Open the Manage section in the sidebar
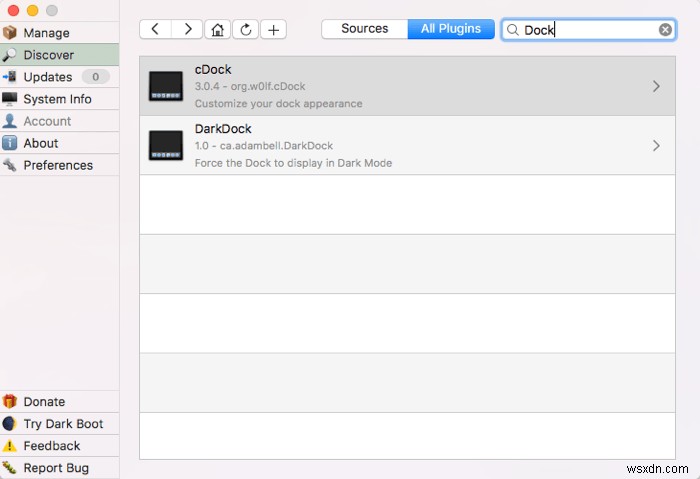 (59, 33)
